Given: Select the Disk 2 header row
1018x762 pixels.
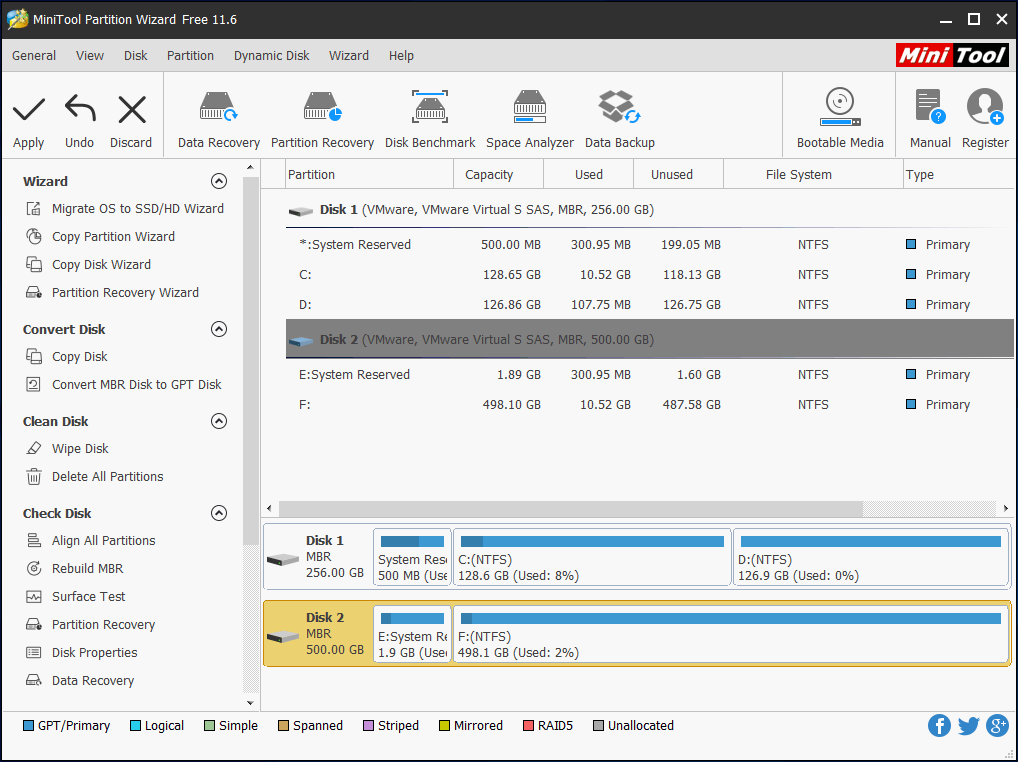Looking at the screenshot, I should (x=649, y=339).
